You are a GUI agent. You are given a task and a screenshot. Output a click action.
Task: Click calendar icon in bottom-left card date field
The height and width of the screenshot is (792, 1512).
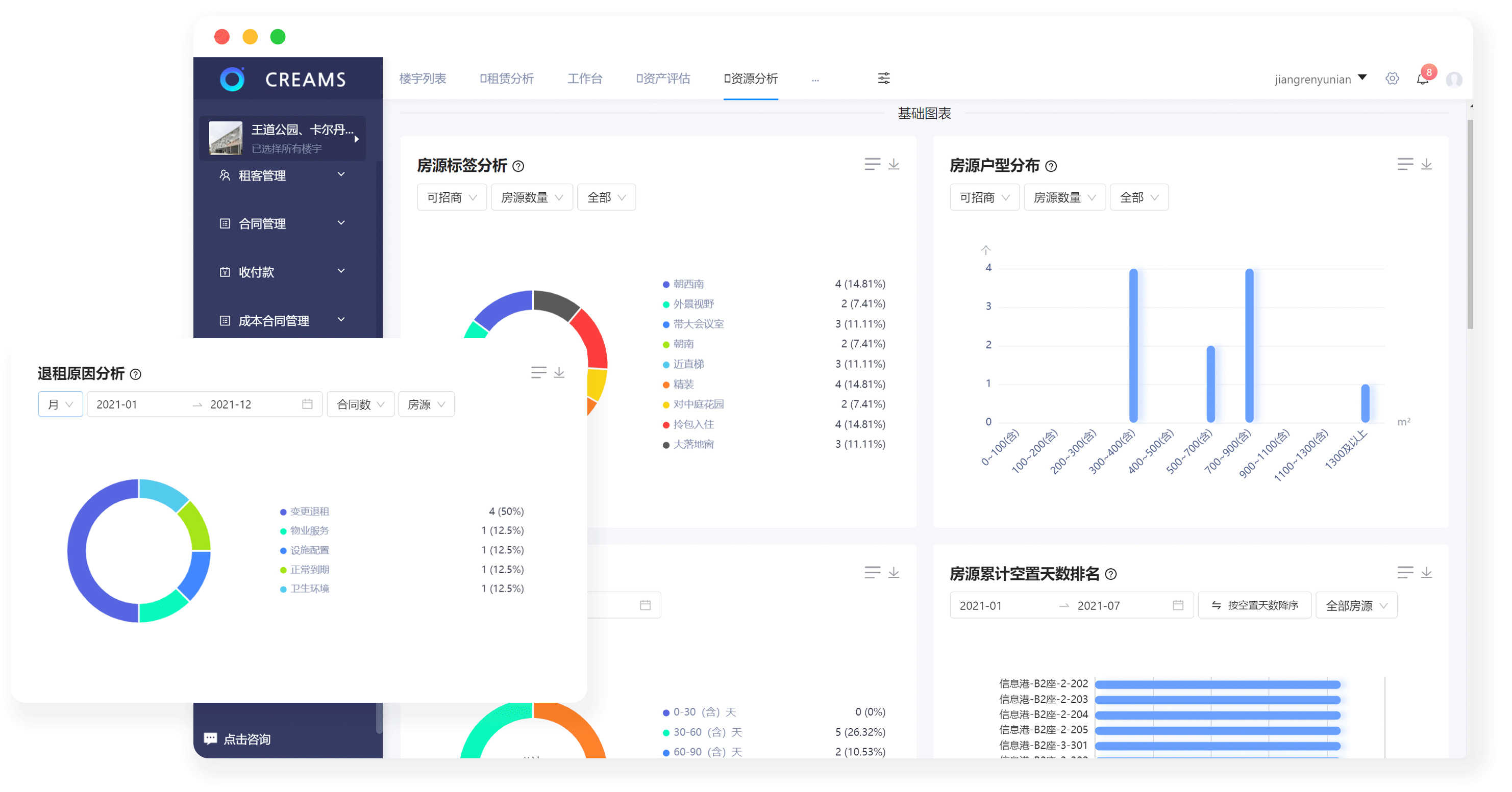pos(645,605)
